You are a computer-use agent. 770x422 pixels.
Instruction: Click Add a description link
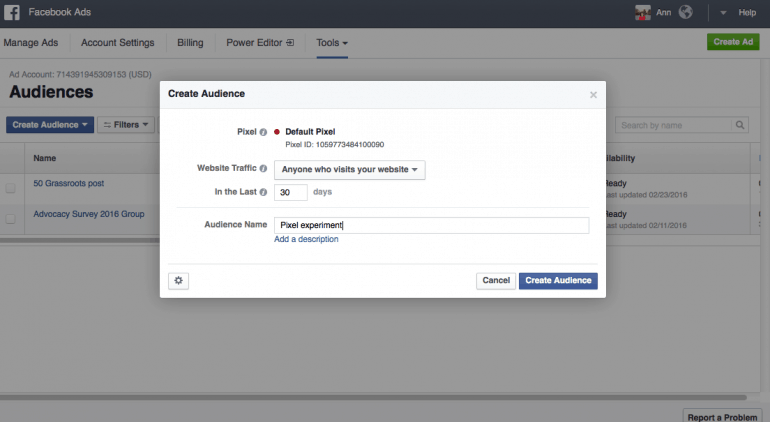point(306,239)
